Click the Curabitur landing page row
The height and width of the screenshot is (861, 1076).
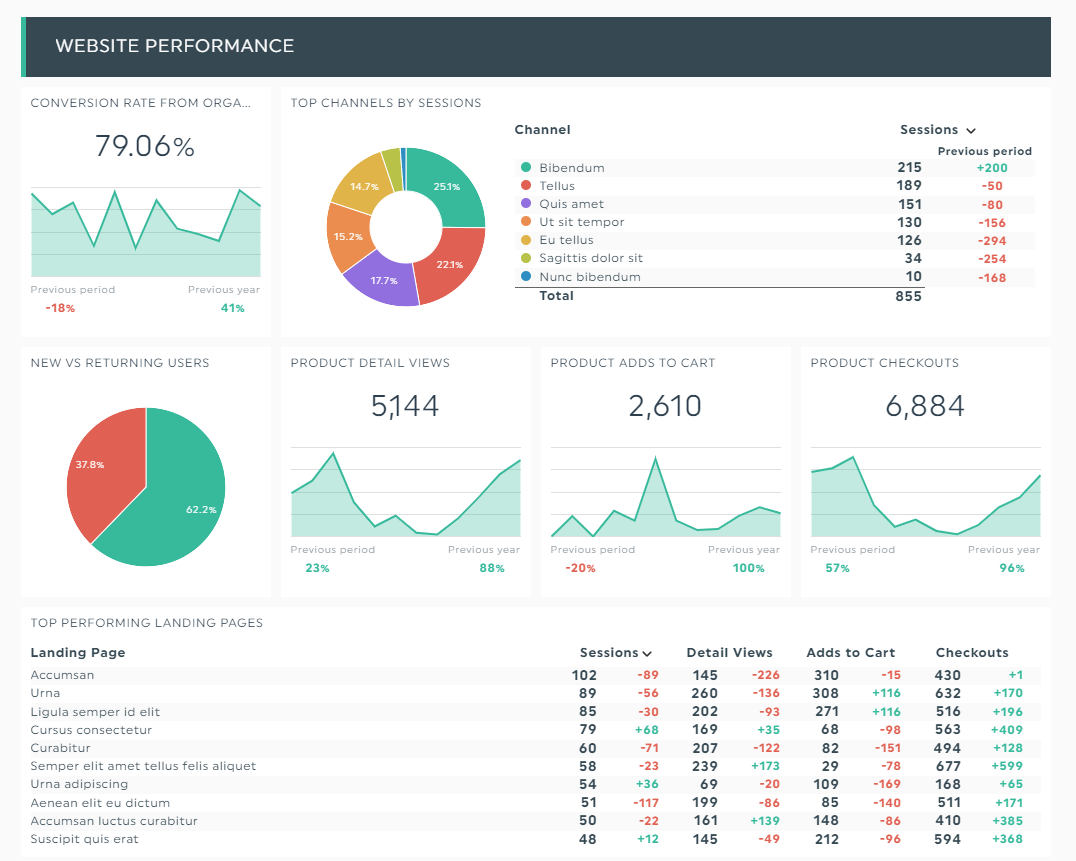coord(535,748)
